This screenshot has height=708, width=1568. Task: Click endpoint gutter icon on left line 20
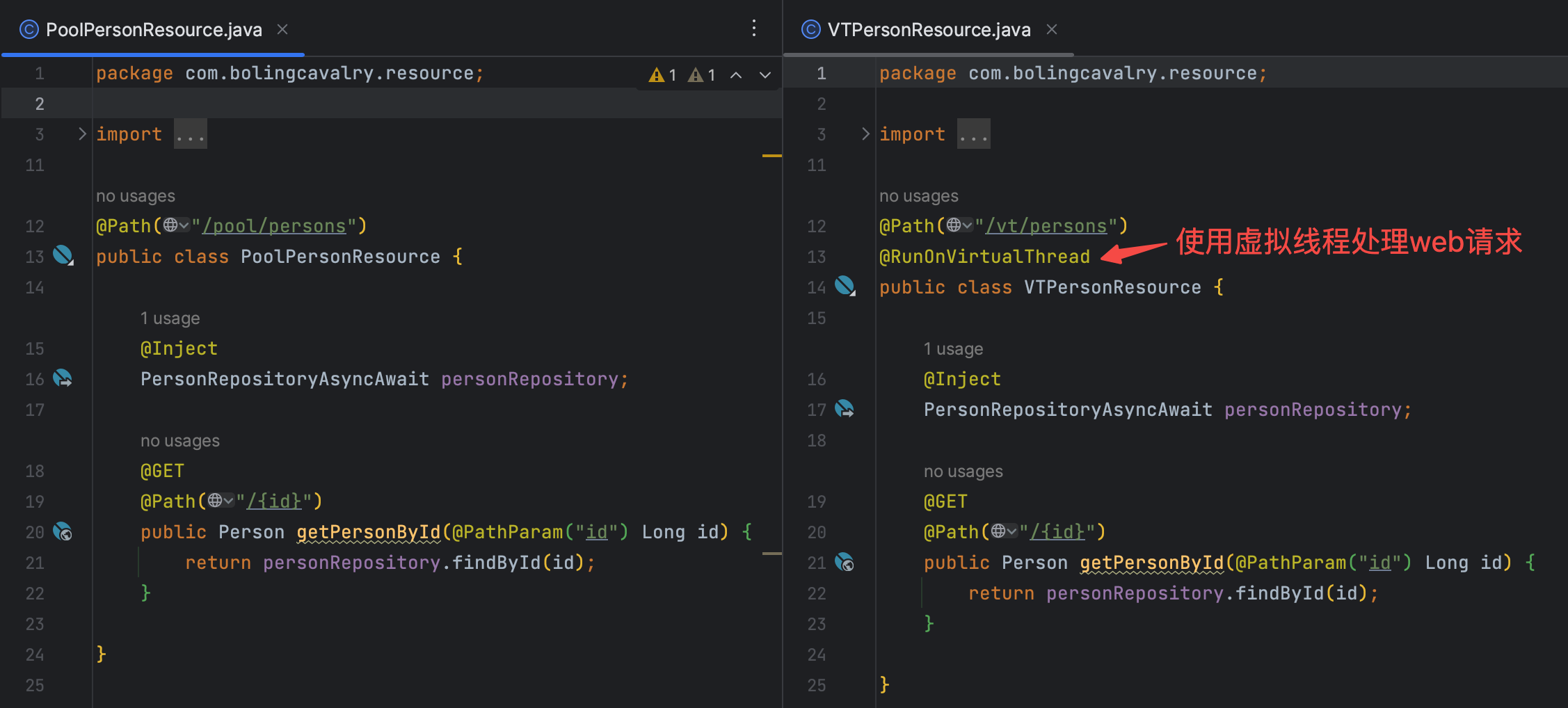click(63, 531)
